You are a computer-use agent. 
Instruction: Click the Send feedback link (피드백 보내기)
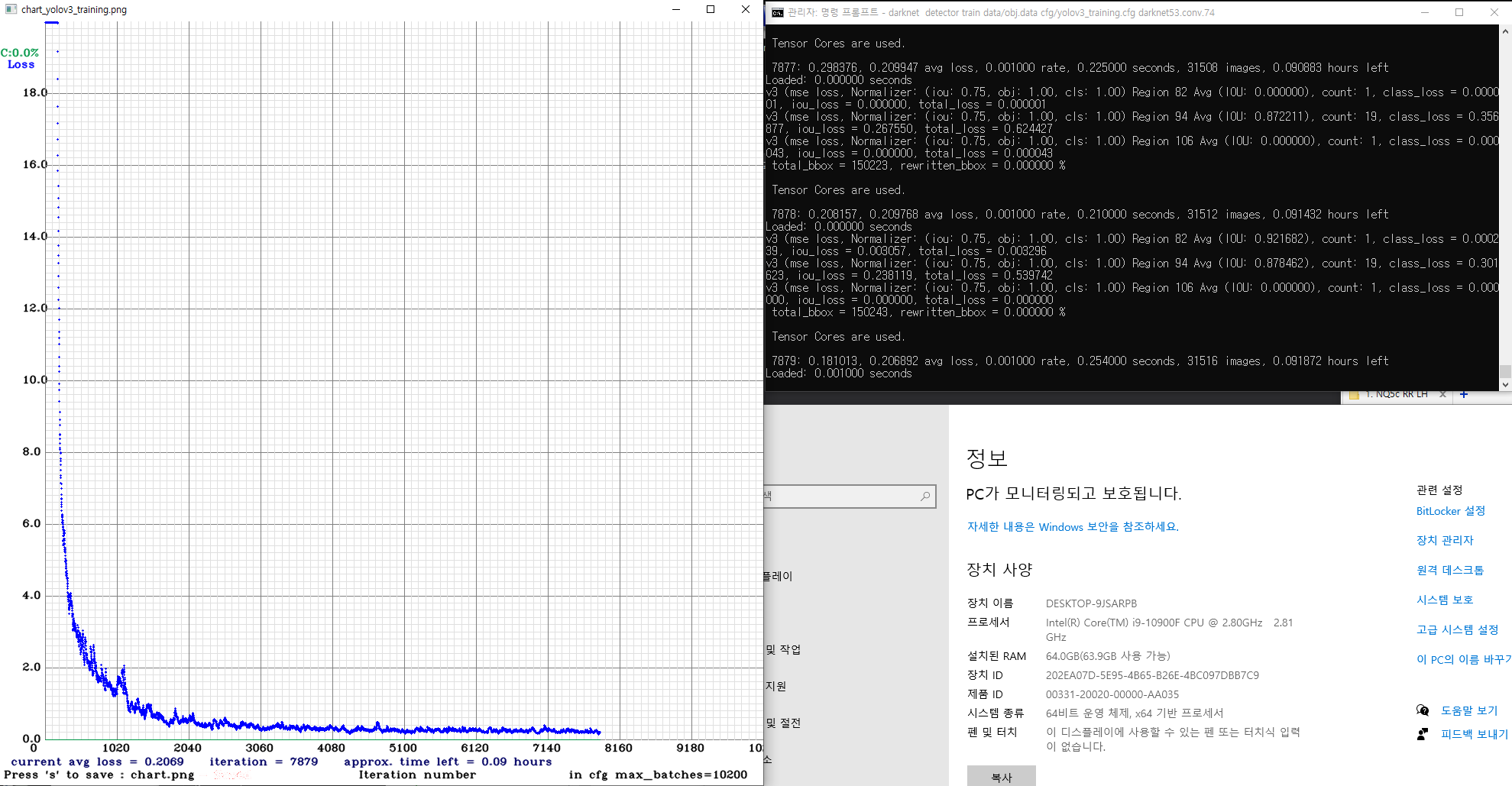point(1475,734)
